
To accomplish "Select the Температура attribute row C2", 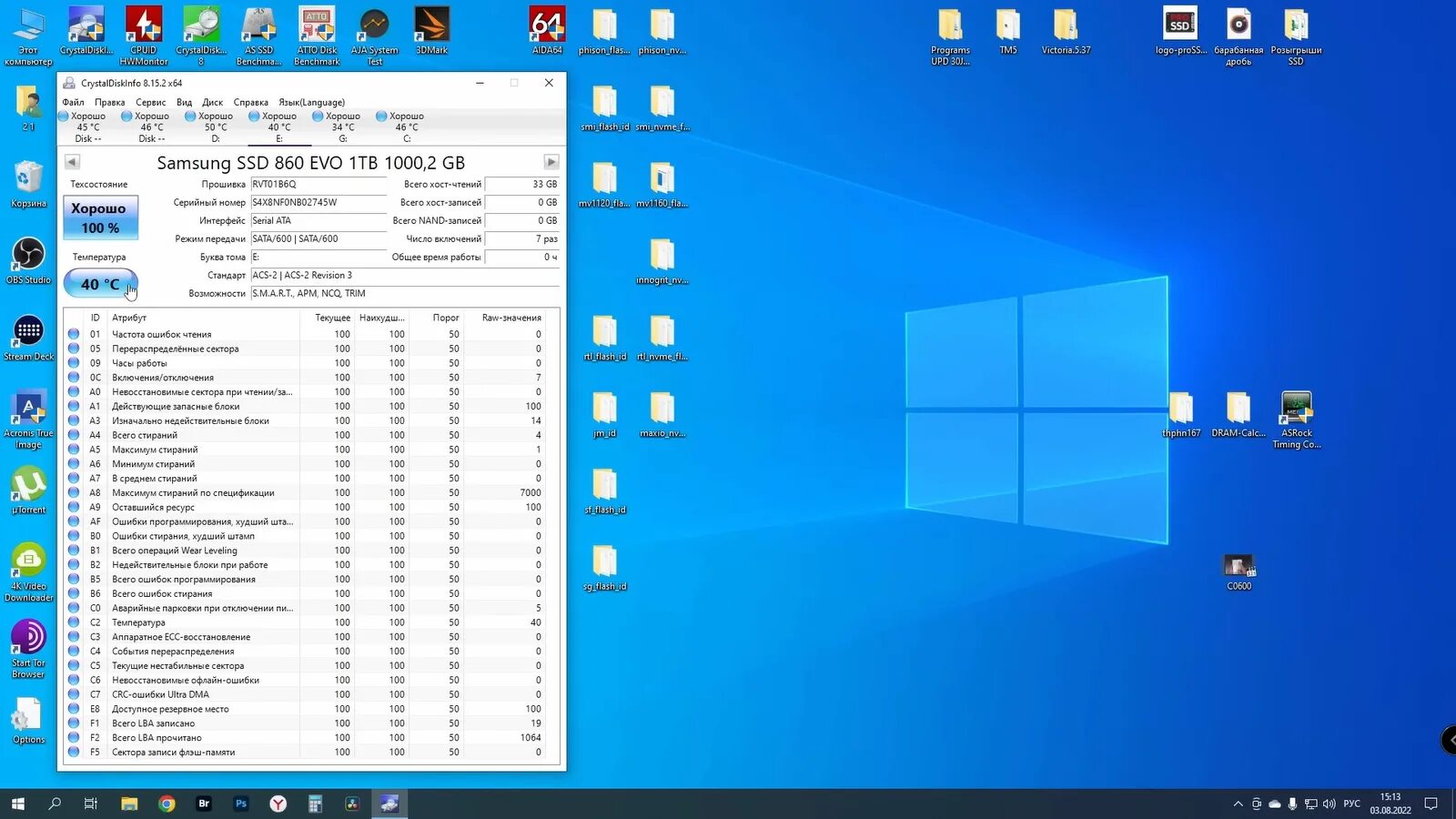I will pos(311,622).
